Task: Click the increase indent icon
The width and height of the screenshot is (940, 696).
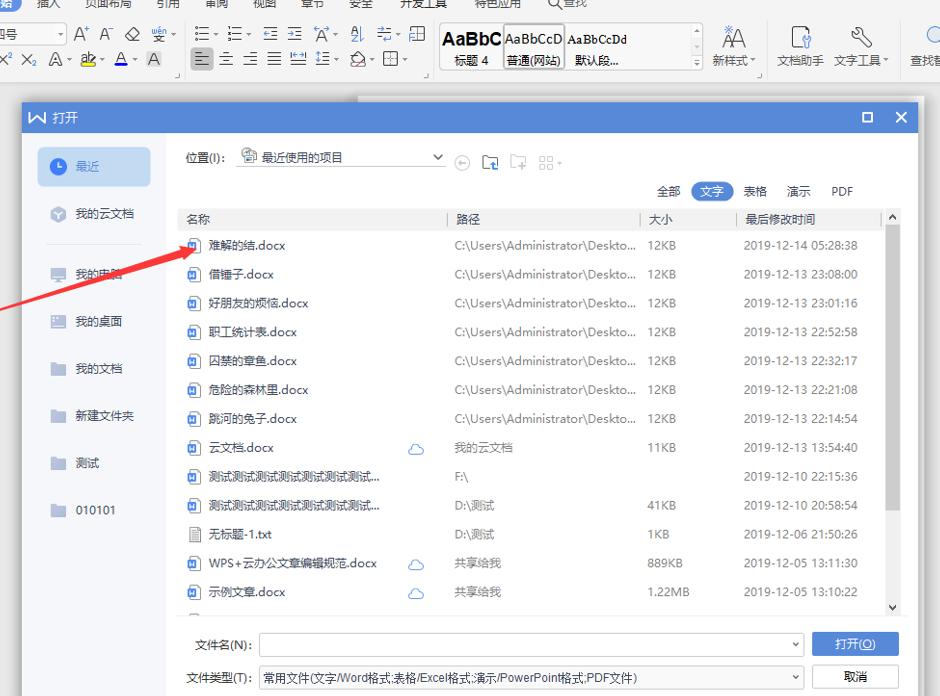Action: tap(295, 32)
